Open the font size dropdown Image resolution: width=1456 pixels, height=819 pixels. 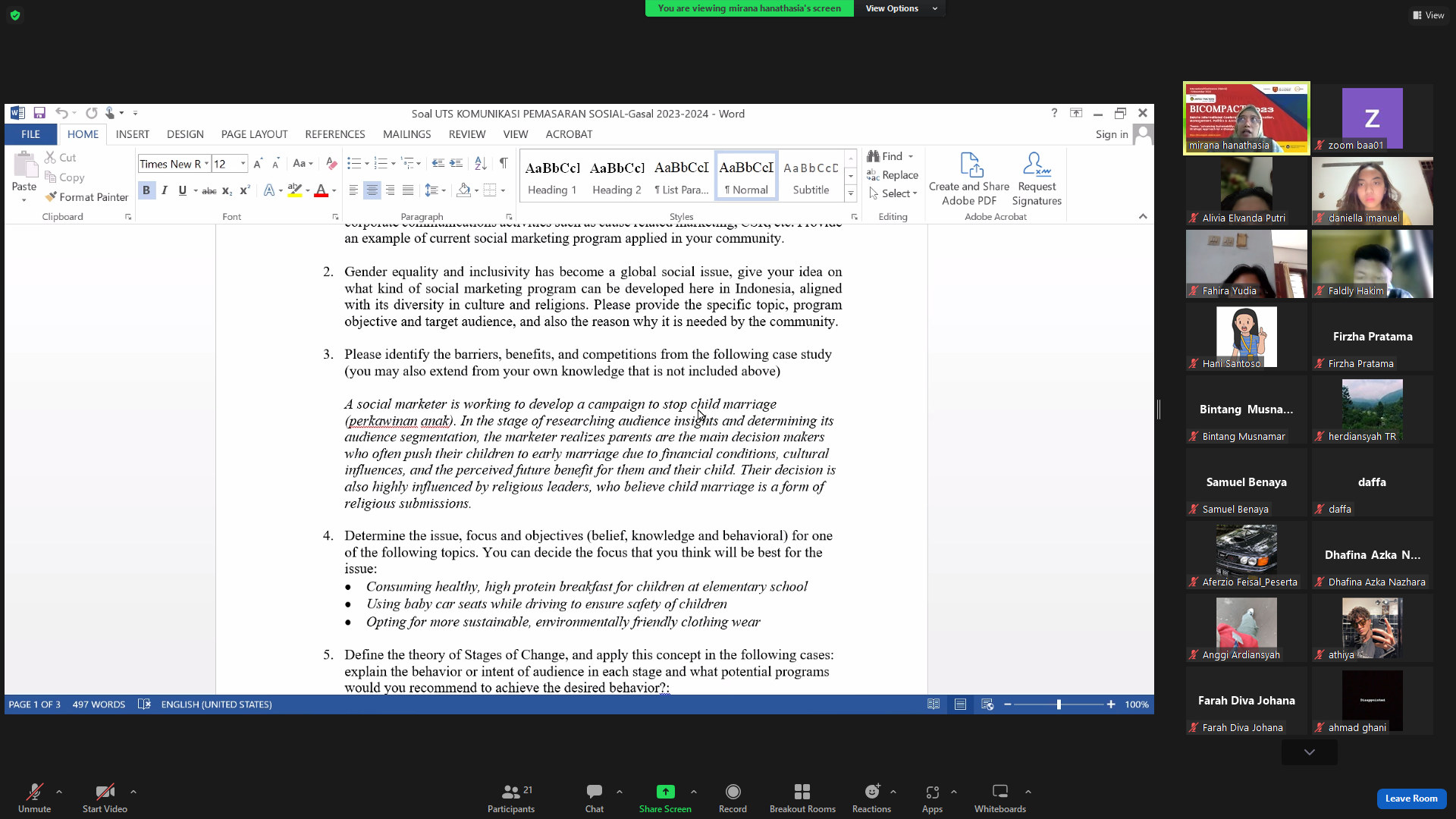(243, 164)
